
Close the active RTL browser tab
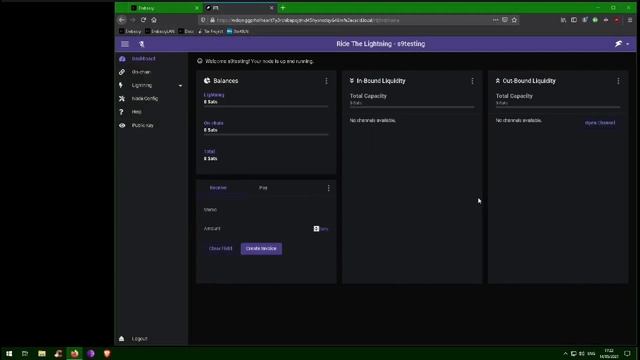pyautogui.click(x=271, y=8)
